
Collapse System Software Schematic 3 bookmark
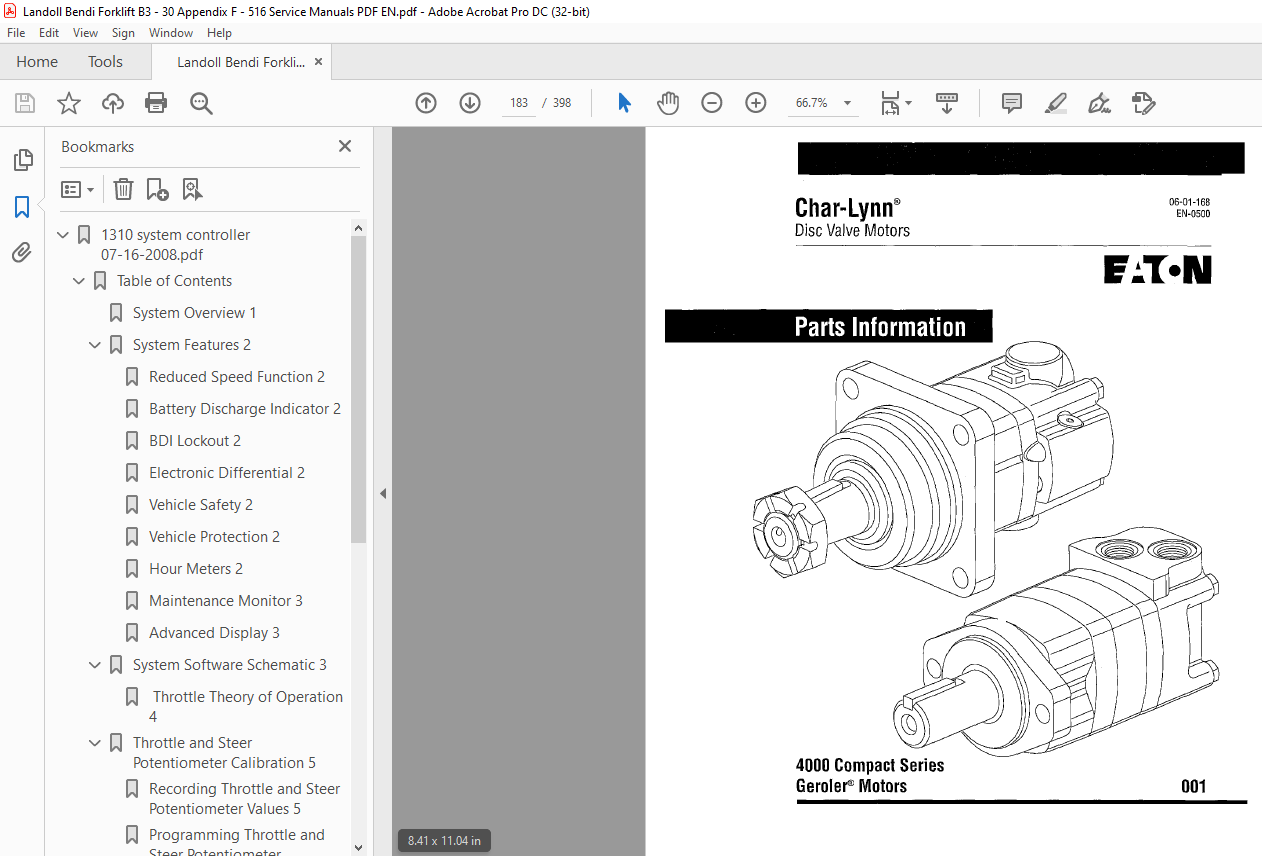(95, 665)
